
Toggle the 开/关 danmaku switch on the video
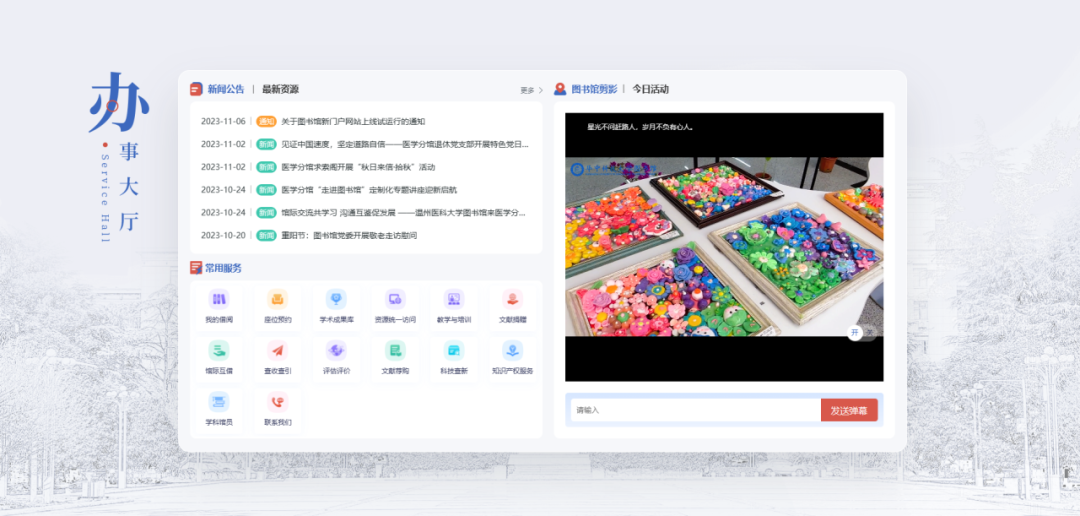point(864,333)
